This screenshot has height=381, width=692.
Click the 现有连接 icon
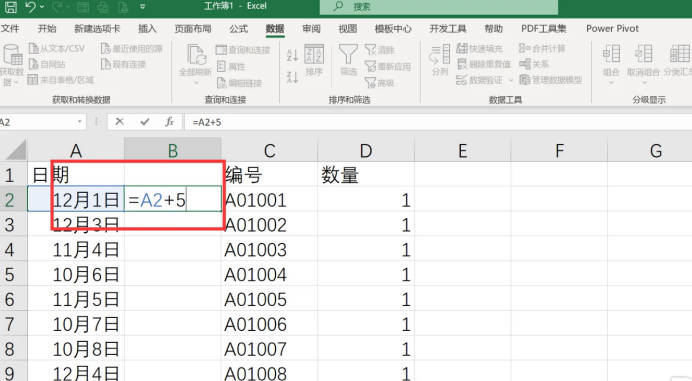click(105, 64)
